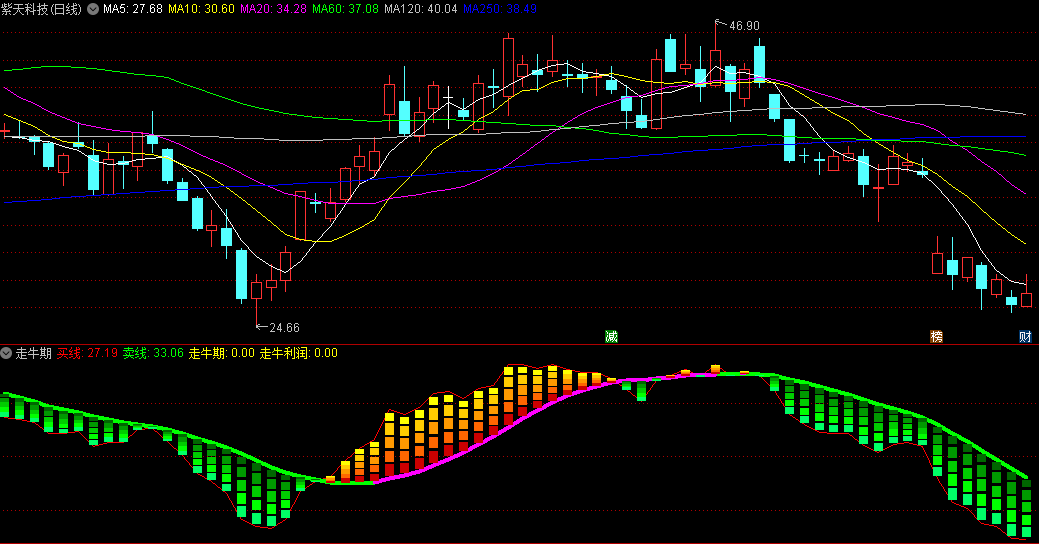Image resolution: width=1039 pixels, height=544 pixels.
Task: Open the dropdown arrow beside 紫天科技(日线)
Action: point(92,9)
